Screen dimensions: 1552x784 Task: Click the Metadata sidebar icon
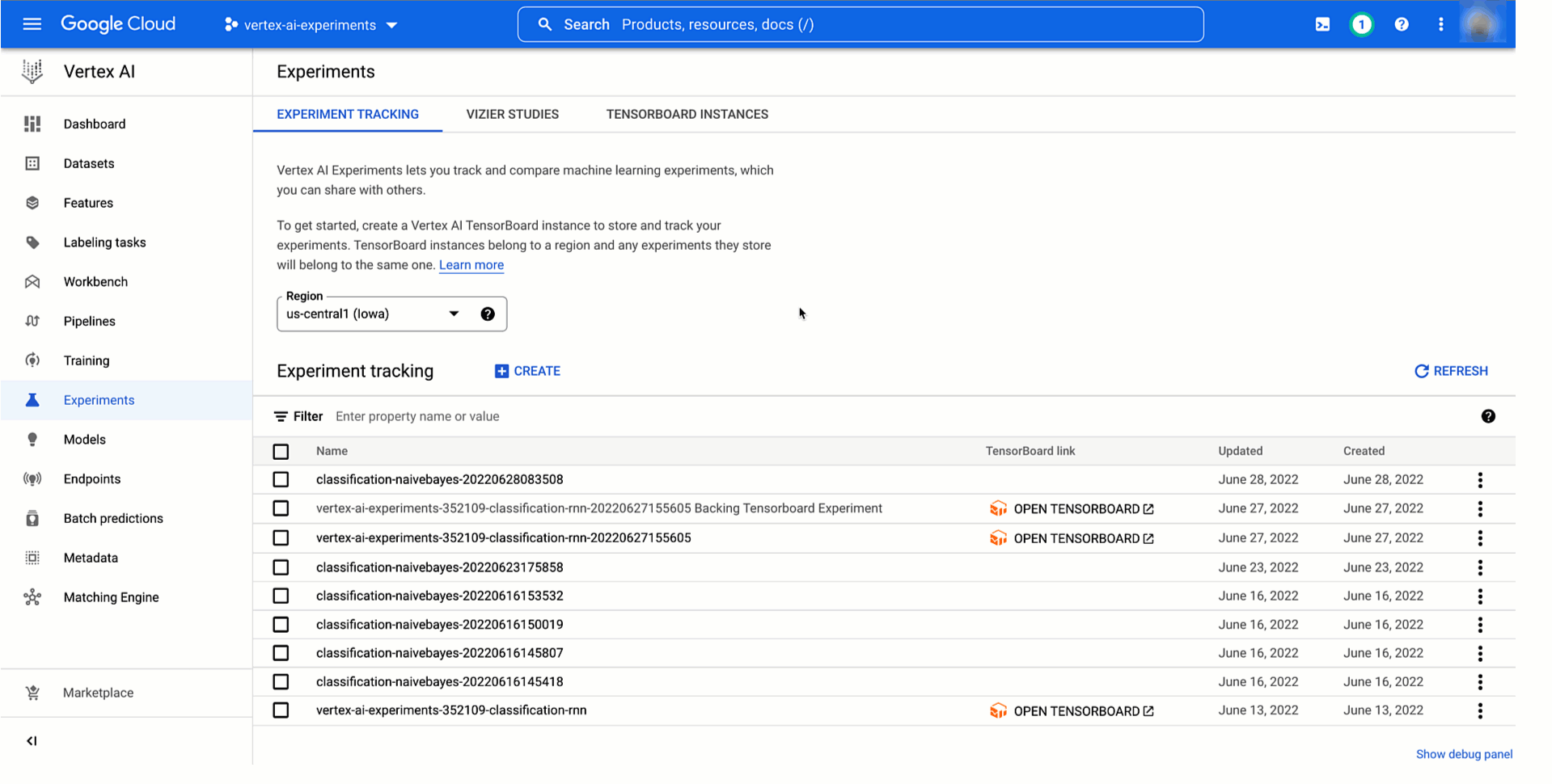click(32, 558)
